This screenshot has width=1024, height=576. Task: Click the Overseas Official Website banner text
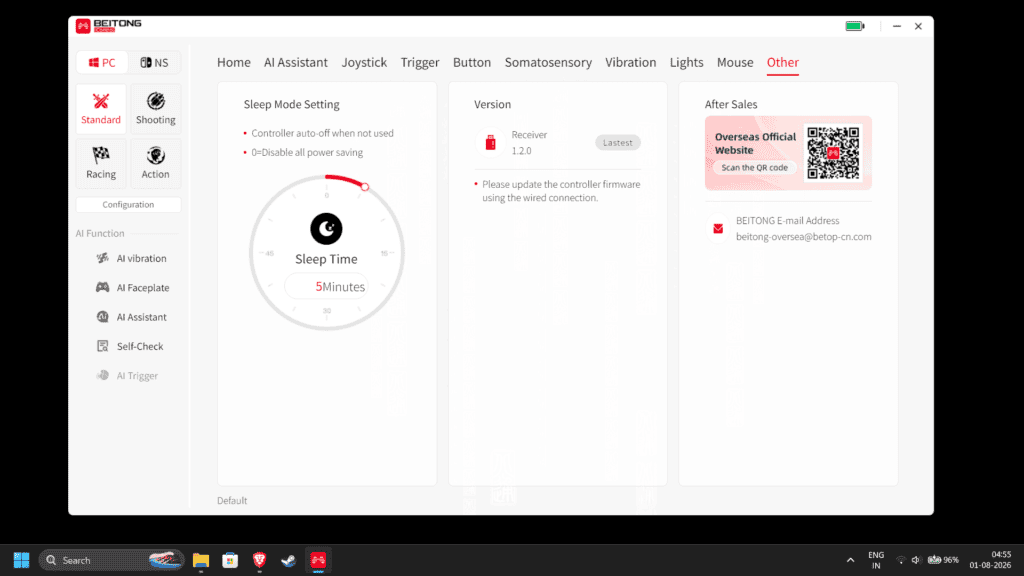pyautogui.click(x=755, y=143)
